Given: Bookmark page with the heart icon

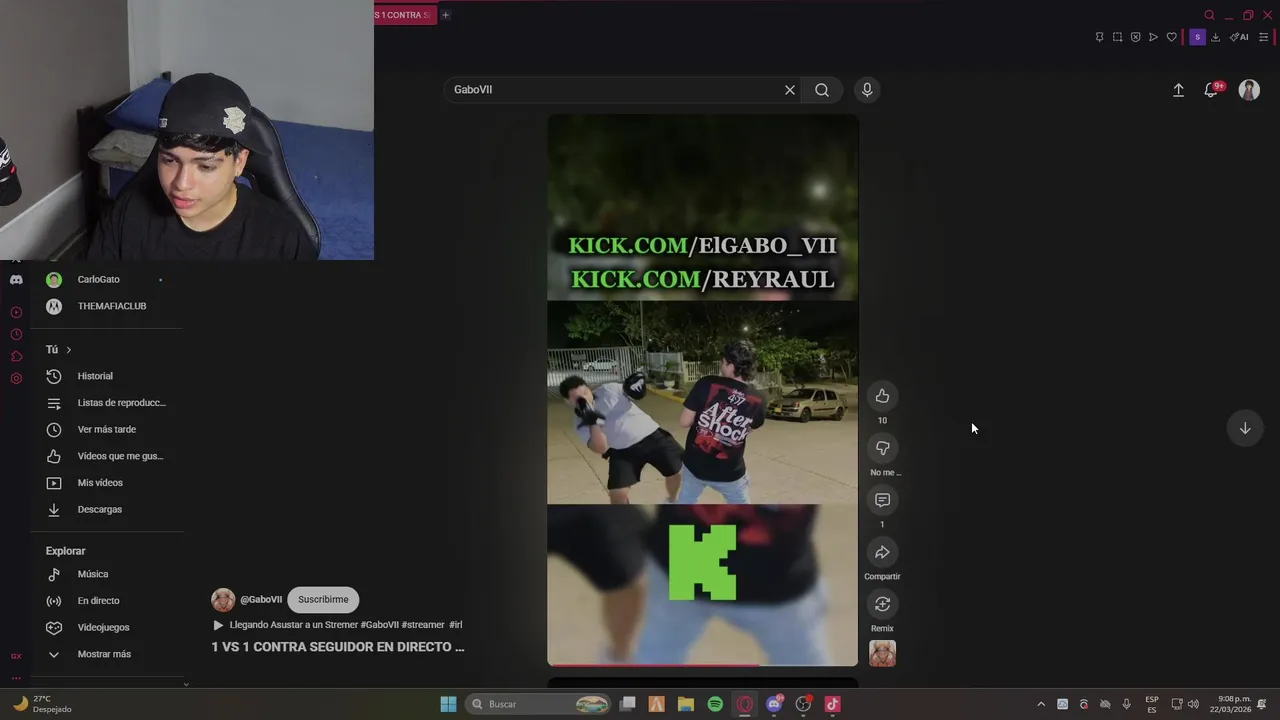Looking at the screenshot, I should point(1172,37).
